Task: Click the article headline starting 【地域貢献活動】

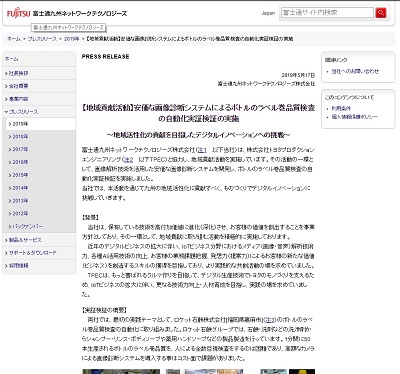Action: 199,113
